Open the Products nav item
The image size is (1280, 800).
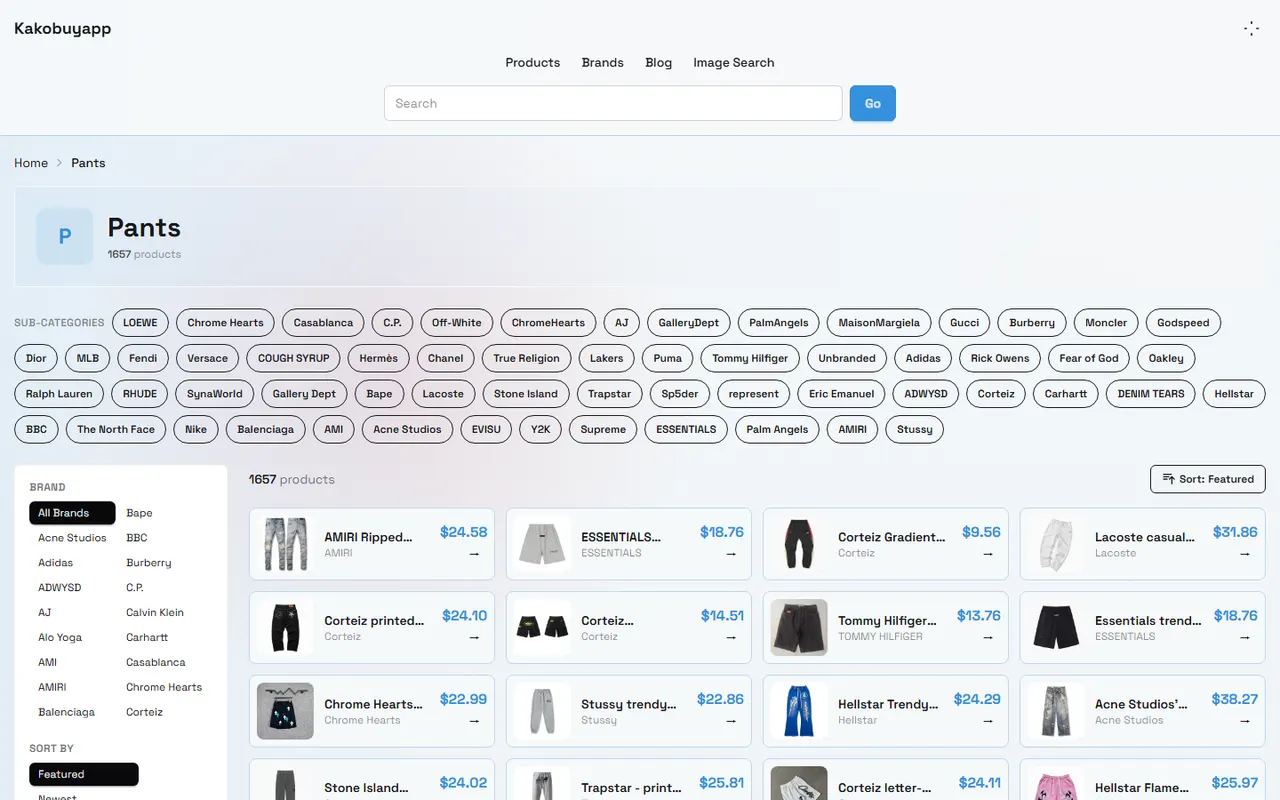click(x=533, y=62)
